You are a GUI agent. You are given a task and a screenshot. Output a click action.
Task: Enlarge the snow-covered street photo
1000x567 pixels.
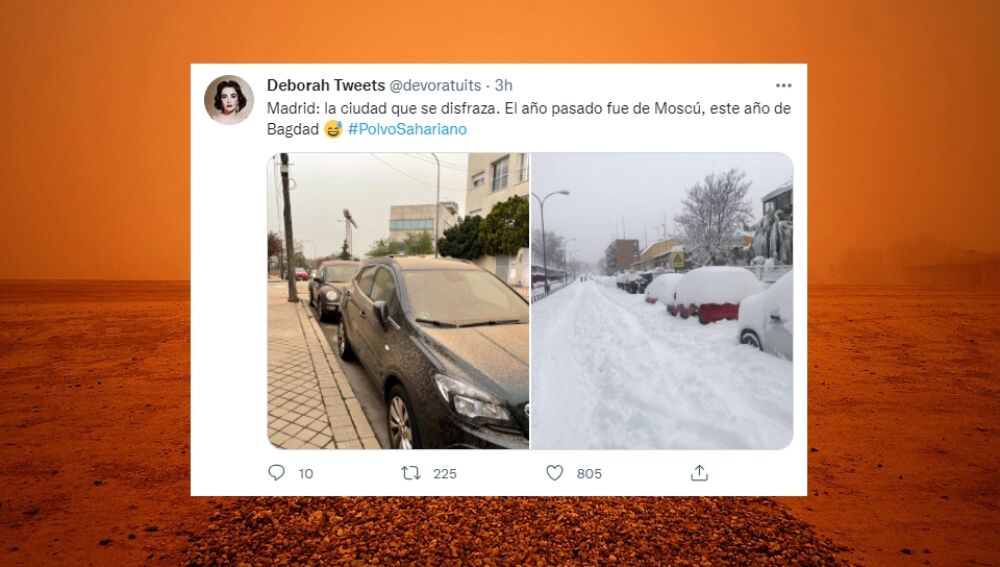pos(662,301)
